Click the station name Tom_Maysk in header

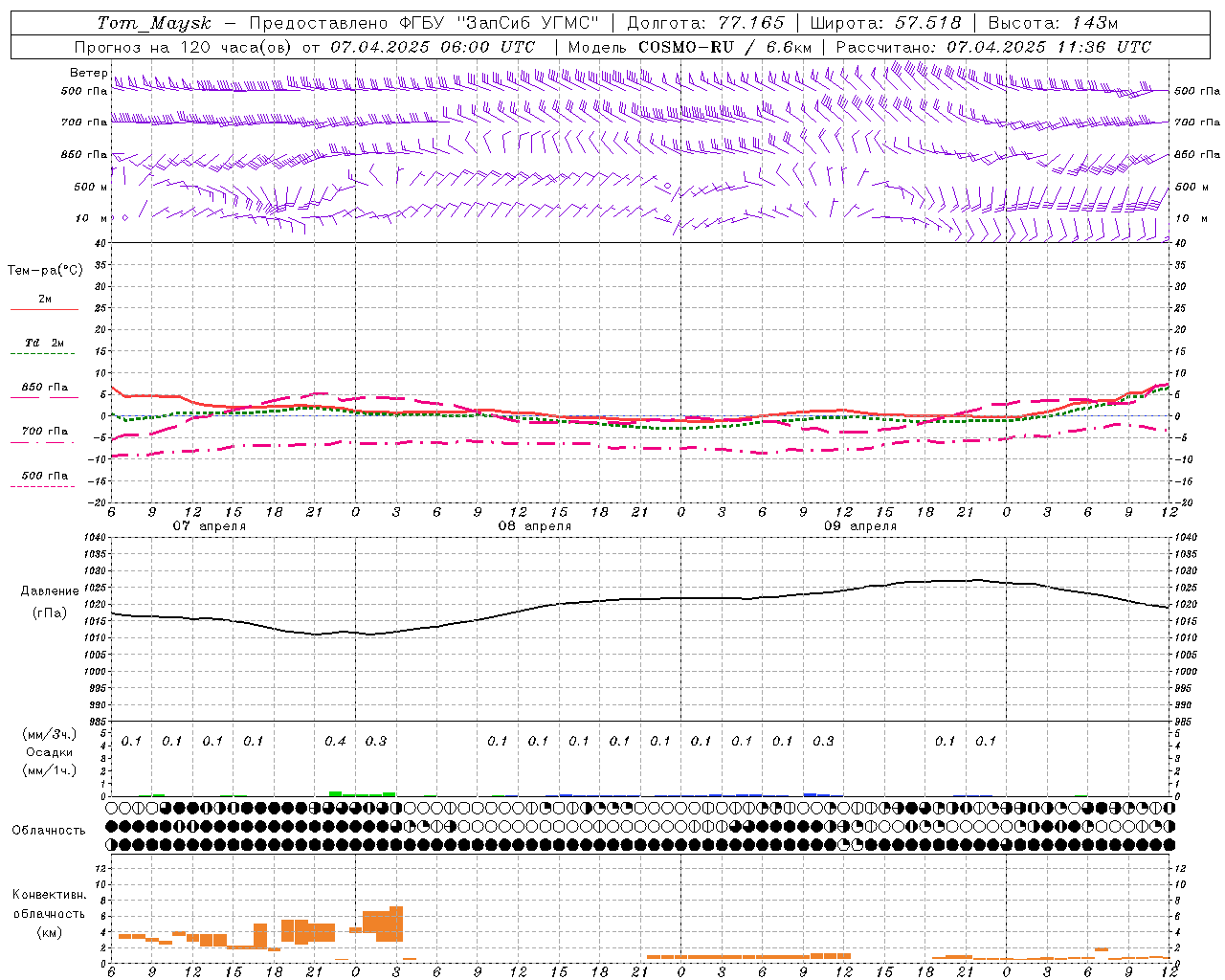click(154, 23)
